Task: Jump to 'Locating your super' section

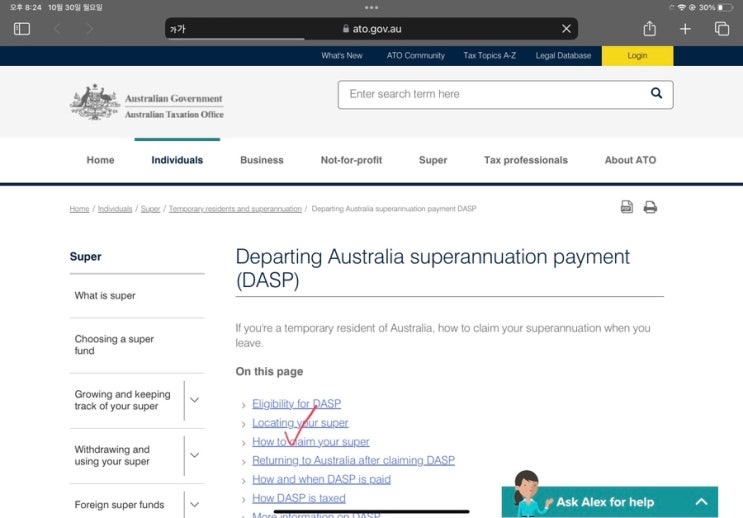Action: pos(300,423)
